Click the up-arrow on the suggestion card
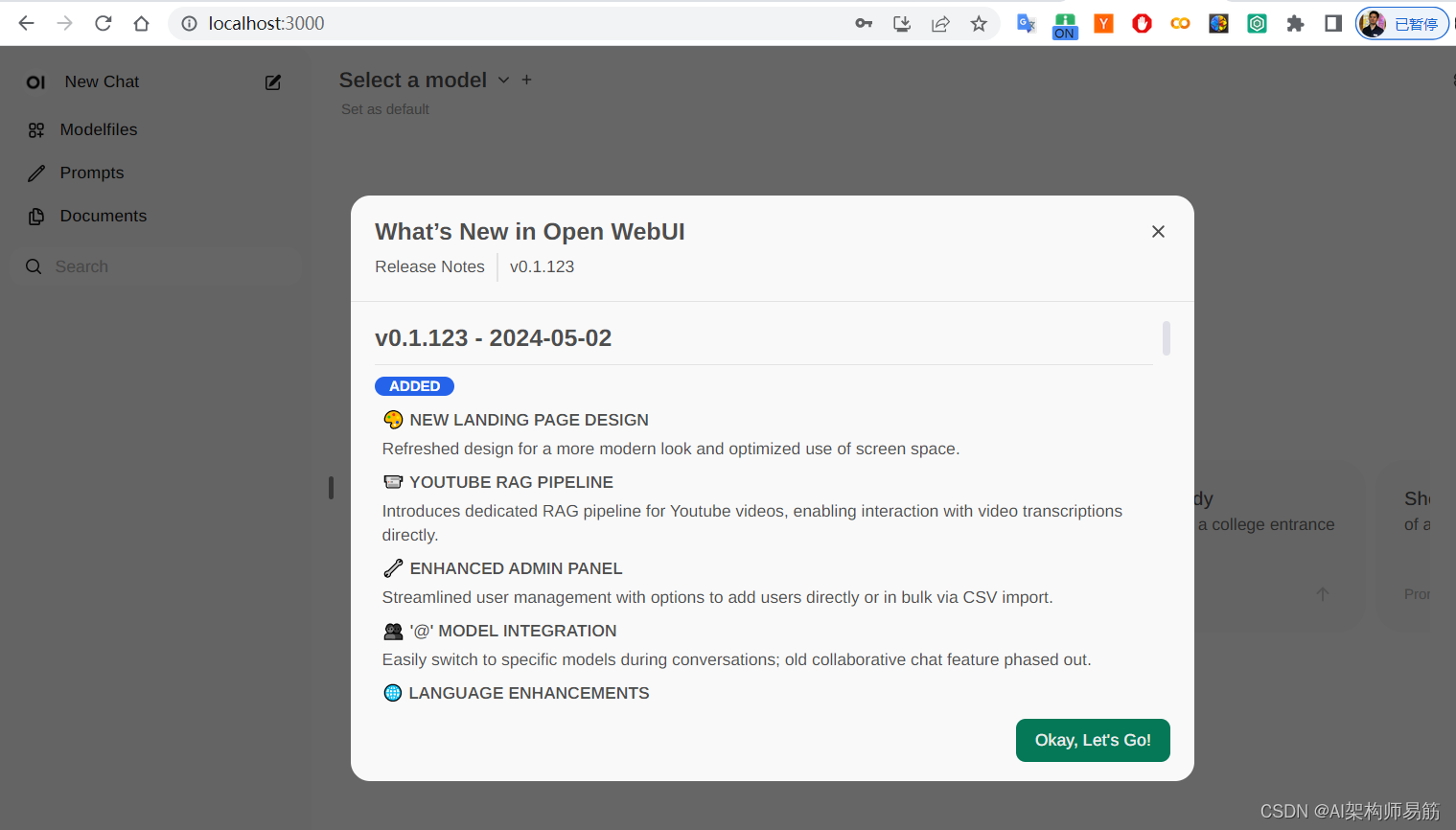Screen dimensions: 1456x830 point(1323,594)
